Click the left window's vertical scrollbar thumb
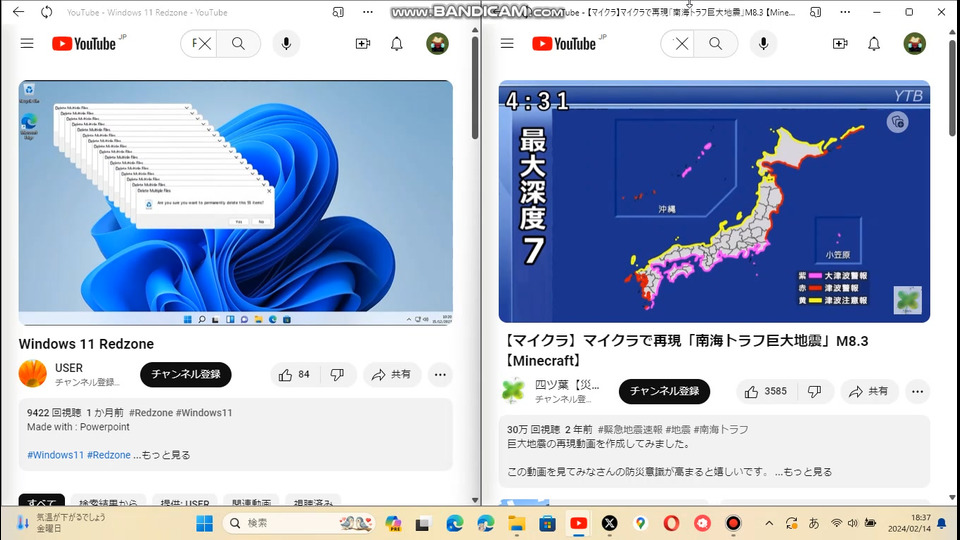The width and height of the screenshot is (960, 540). pyautogui.click(x=474, y=88)
